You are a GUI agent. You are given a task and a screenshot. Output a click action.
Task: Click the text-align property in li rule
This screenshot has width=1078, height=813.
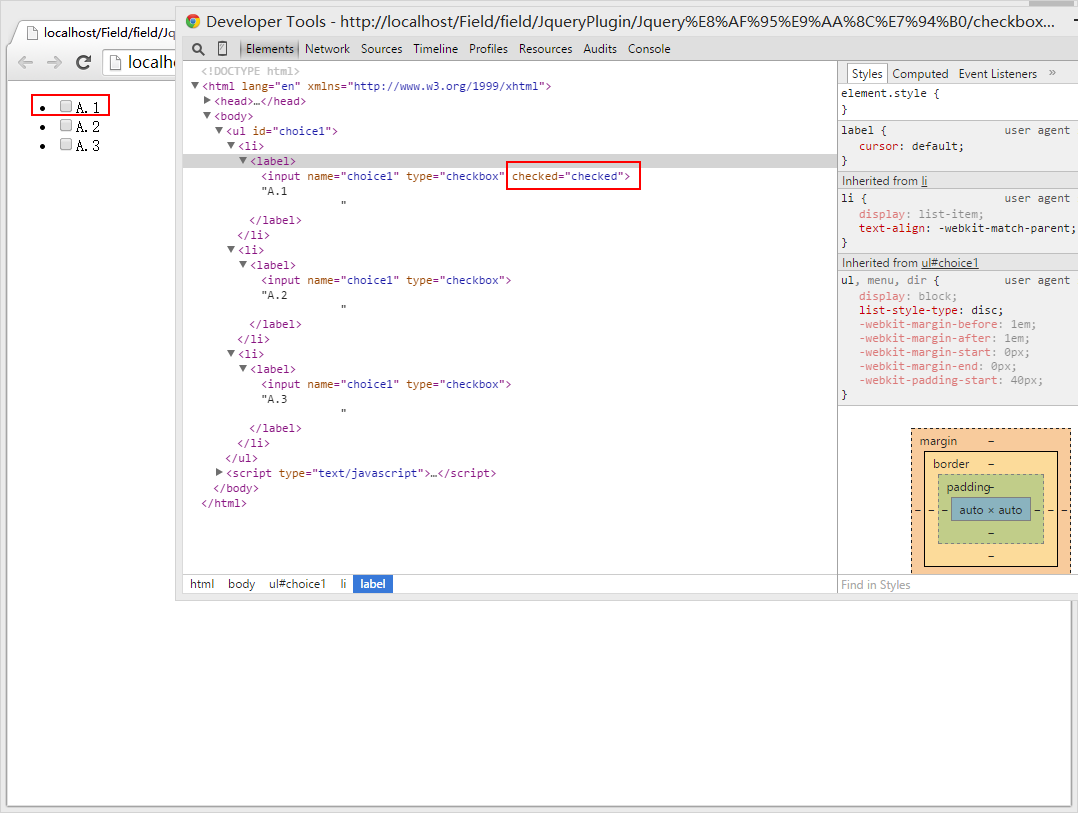[966, 228]
